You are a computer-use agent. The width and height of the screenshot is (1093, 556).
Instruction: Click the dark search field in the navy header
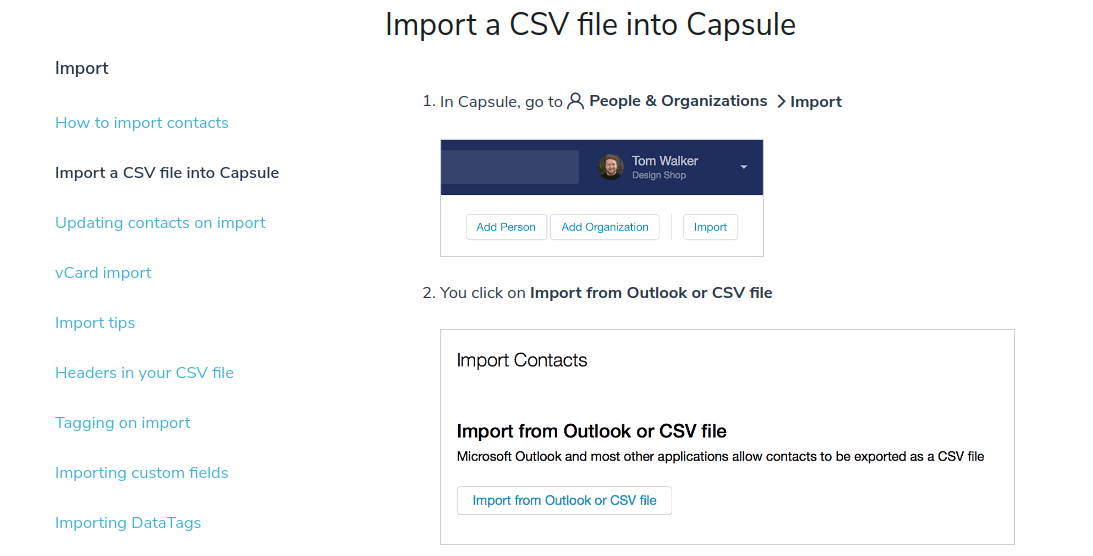[x=510, y=167]
